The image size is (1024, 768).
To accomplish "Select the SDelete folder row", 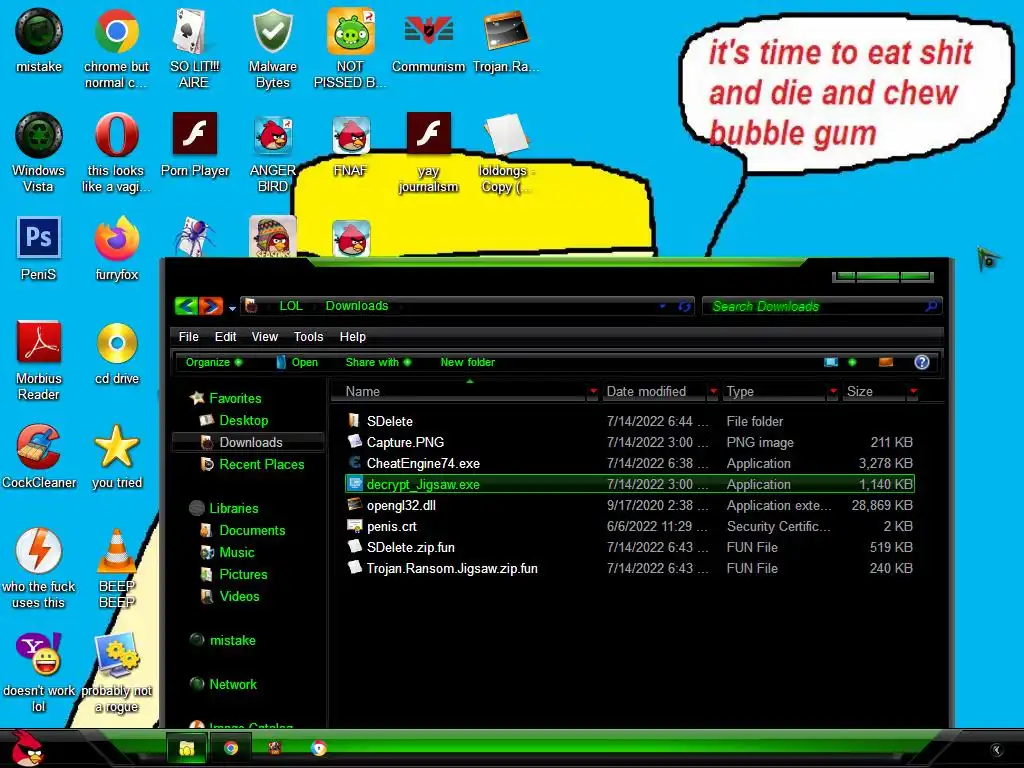I will point(630,421).
